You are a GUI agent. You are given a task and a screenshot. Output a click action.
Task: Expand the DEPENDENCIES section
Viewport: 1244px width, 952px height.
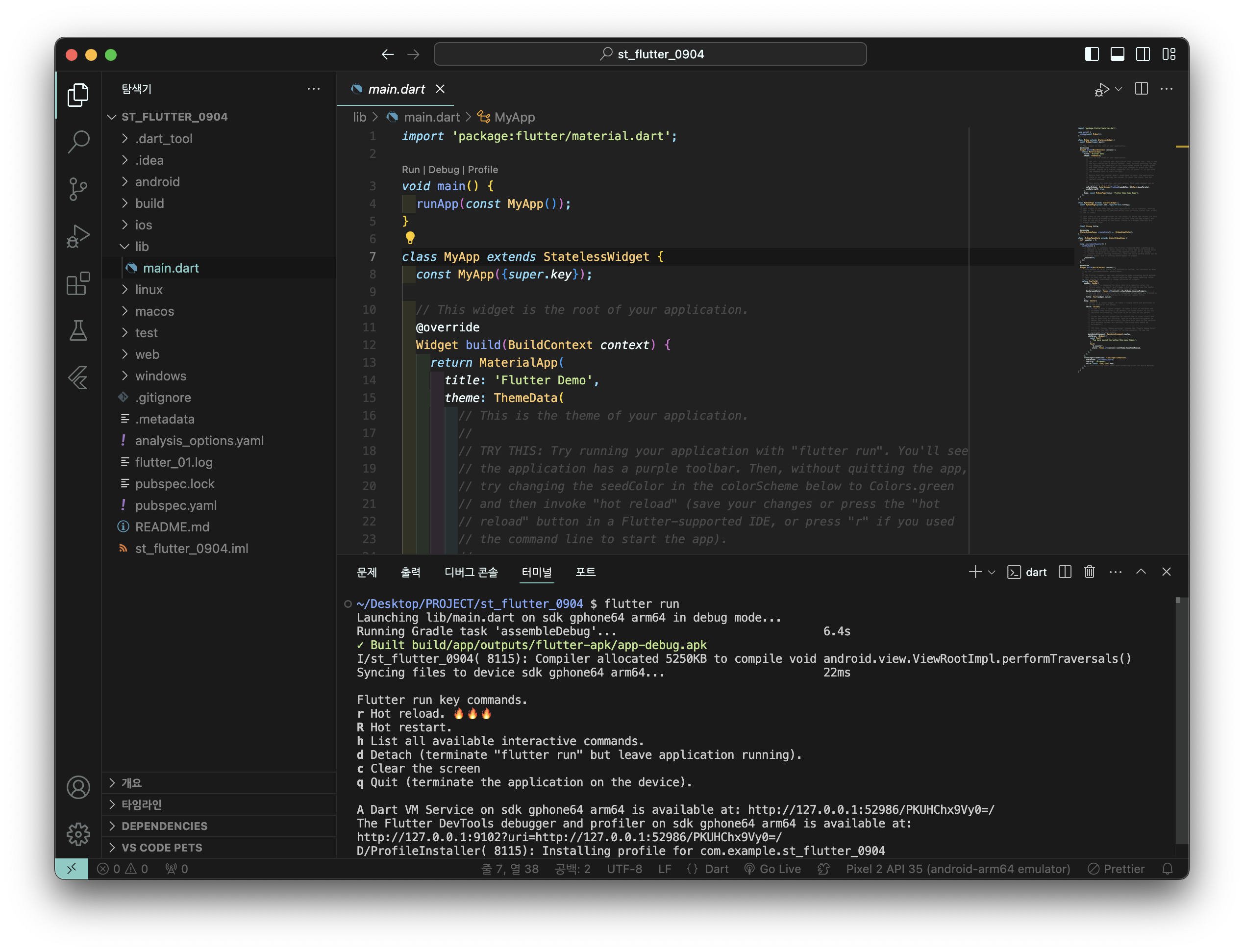tap(164, 826)
